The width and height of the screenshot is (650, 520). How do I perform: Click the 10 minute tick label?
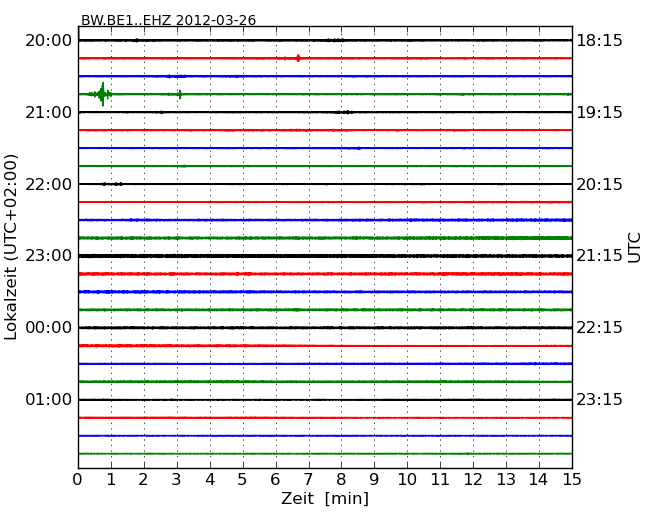tap(407, 479)
